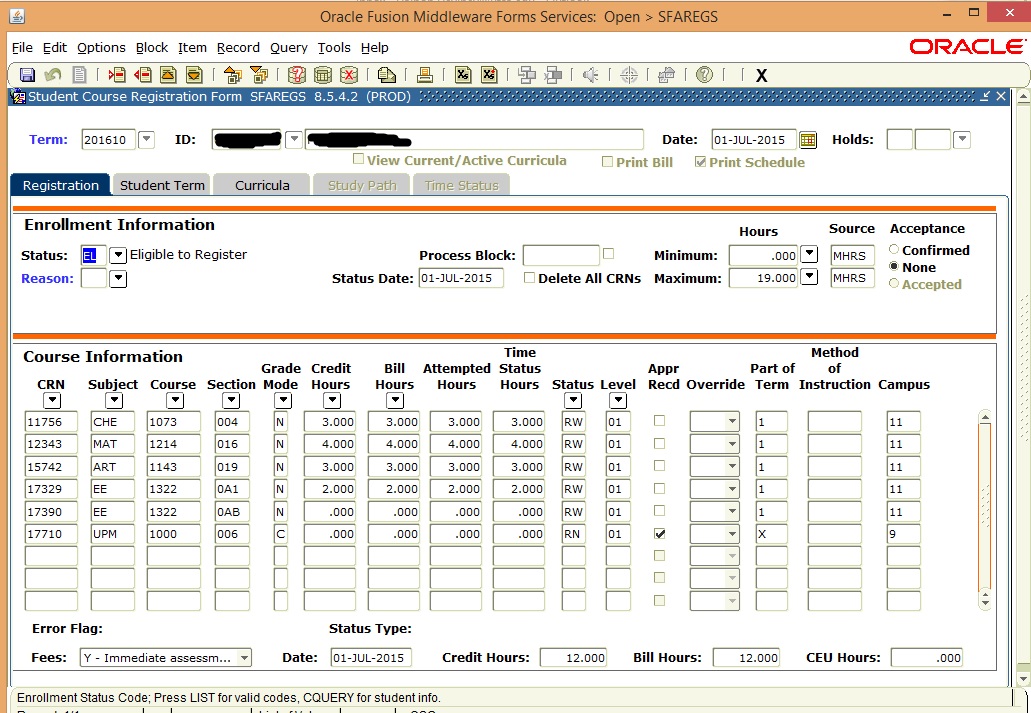This screenshot has width=1031, height=713.
Task: Toggle Appr Recd checkbox for CRN 17710
Action: point(659,534)
